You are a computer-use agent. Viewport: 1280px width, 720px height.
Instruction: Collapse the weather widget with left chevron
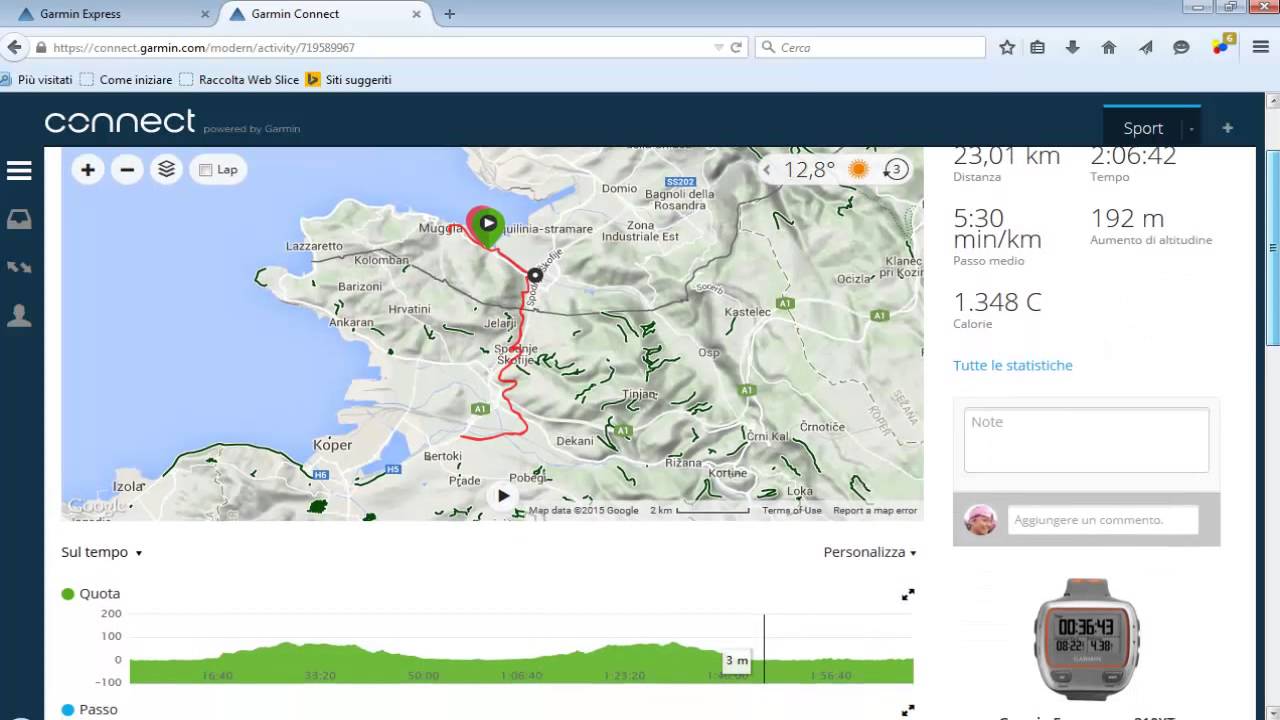click(767, 170)
